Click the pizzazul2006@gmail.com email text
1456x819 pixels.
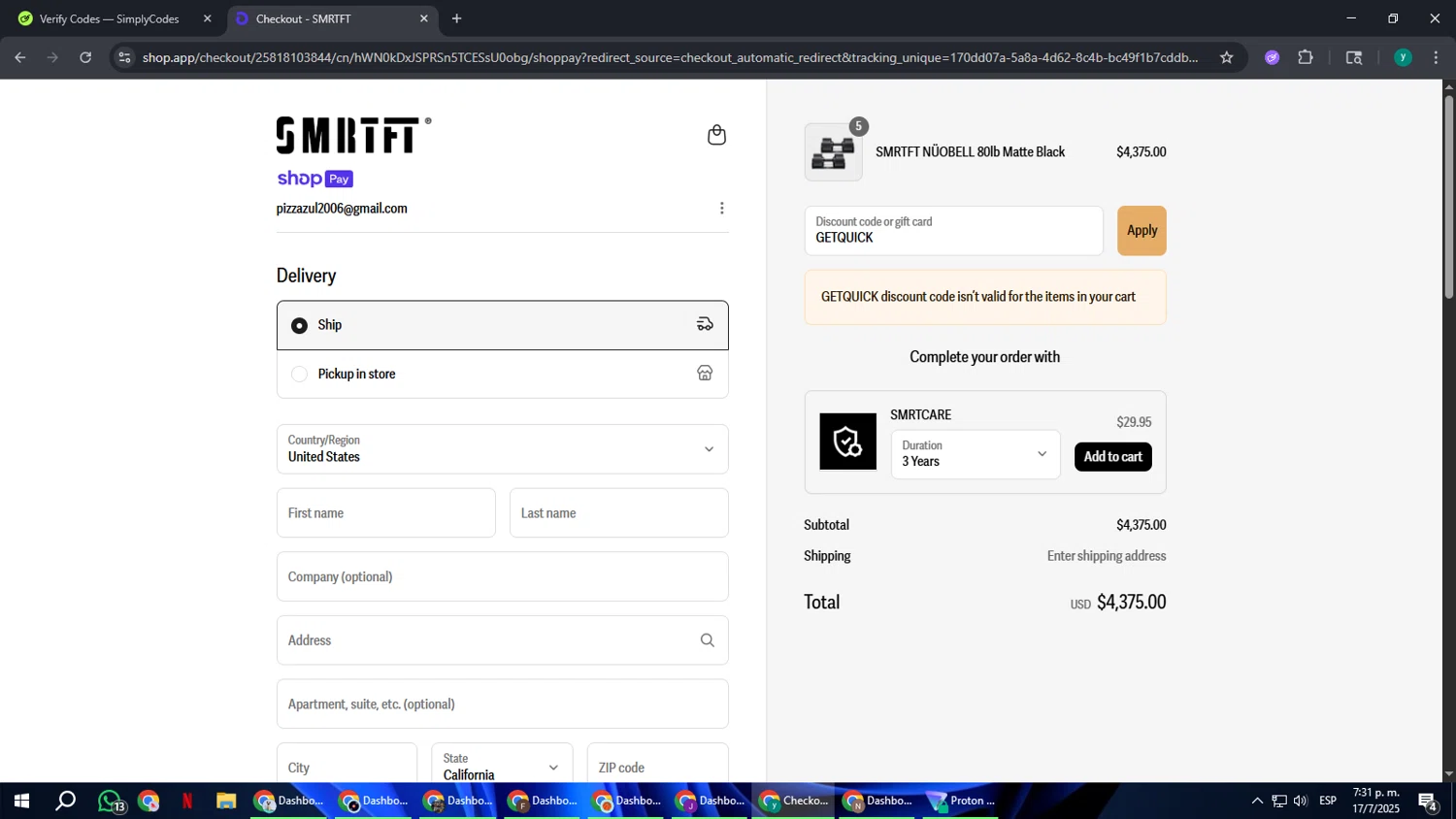(x=342, y=209)
